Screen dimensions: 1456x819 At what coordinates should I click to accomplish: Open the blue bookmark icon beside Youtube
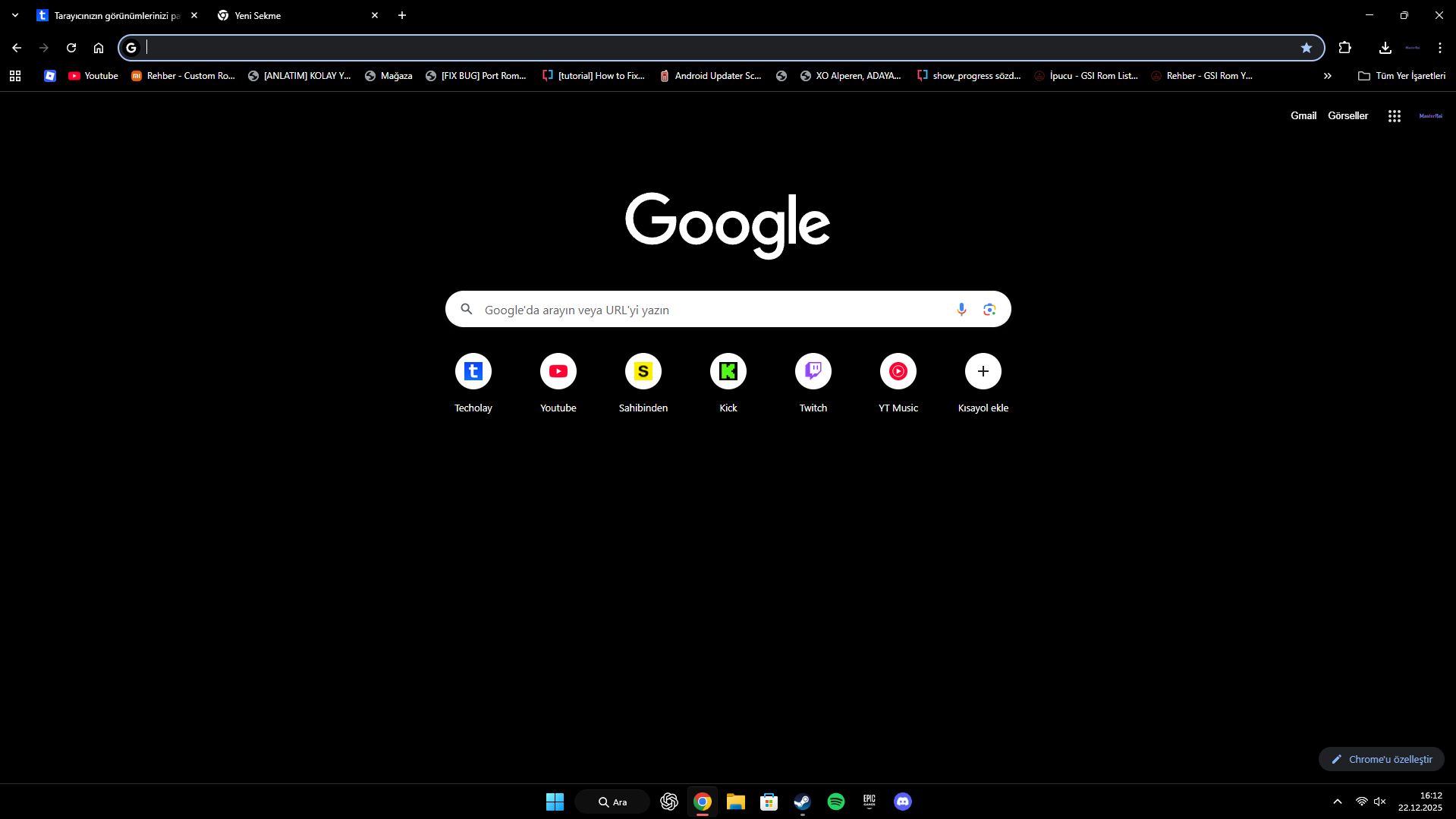pos(50,76)
